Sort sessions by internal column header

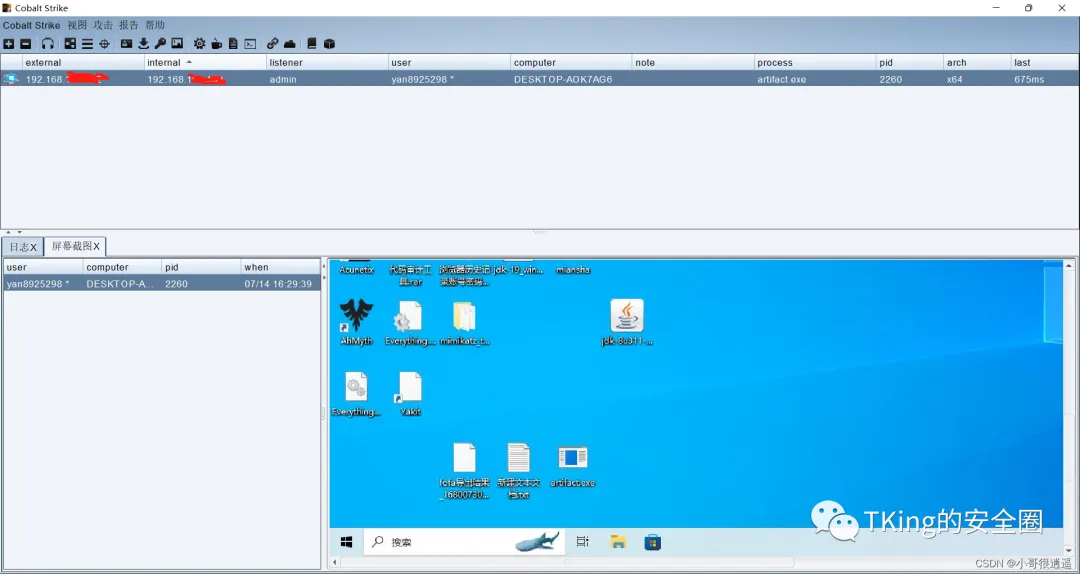pos(205,63)
